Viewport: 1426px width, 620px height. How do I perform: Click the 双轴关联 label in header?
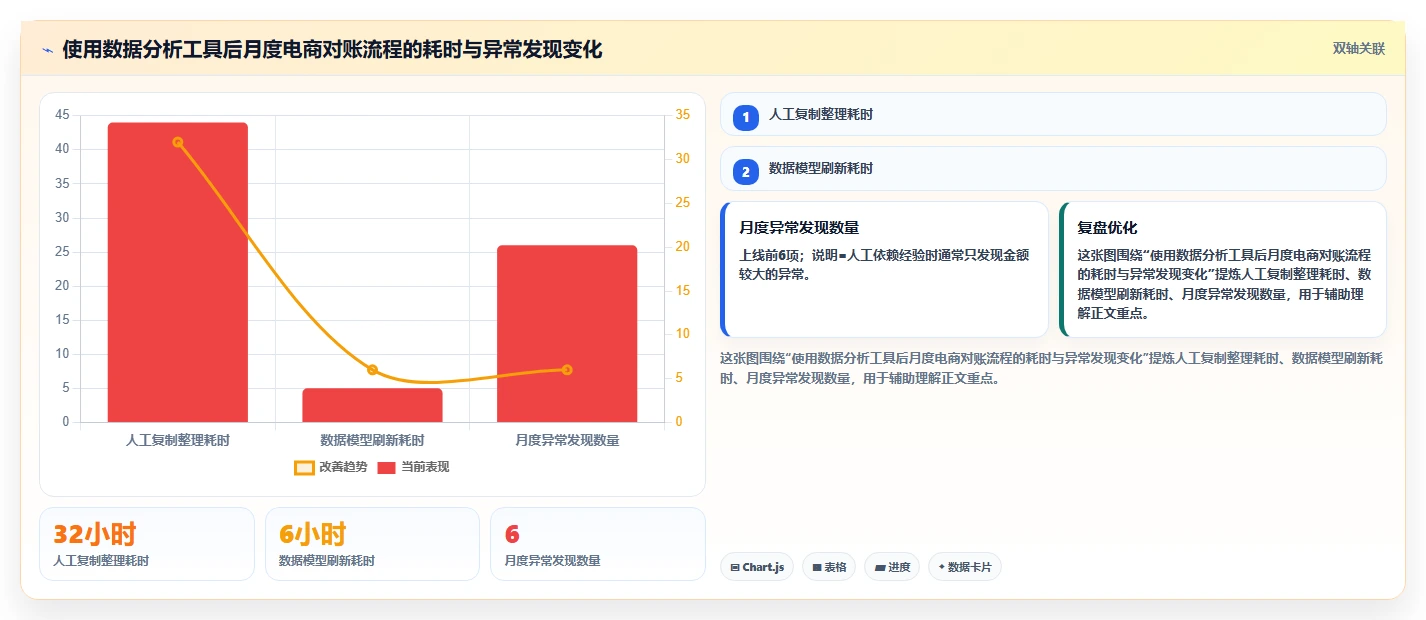(1358, 48)
